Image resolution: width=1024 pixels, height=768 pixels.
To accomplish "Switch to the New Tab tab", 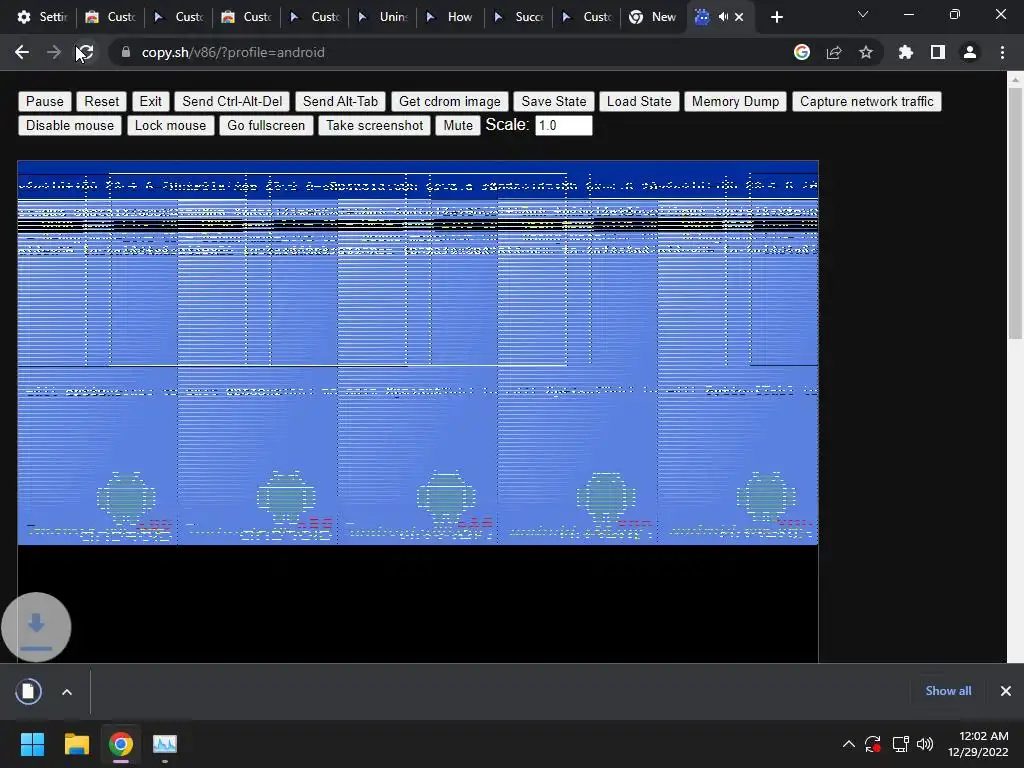I will tap(653, 18).
